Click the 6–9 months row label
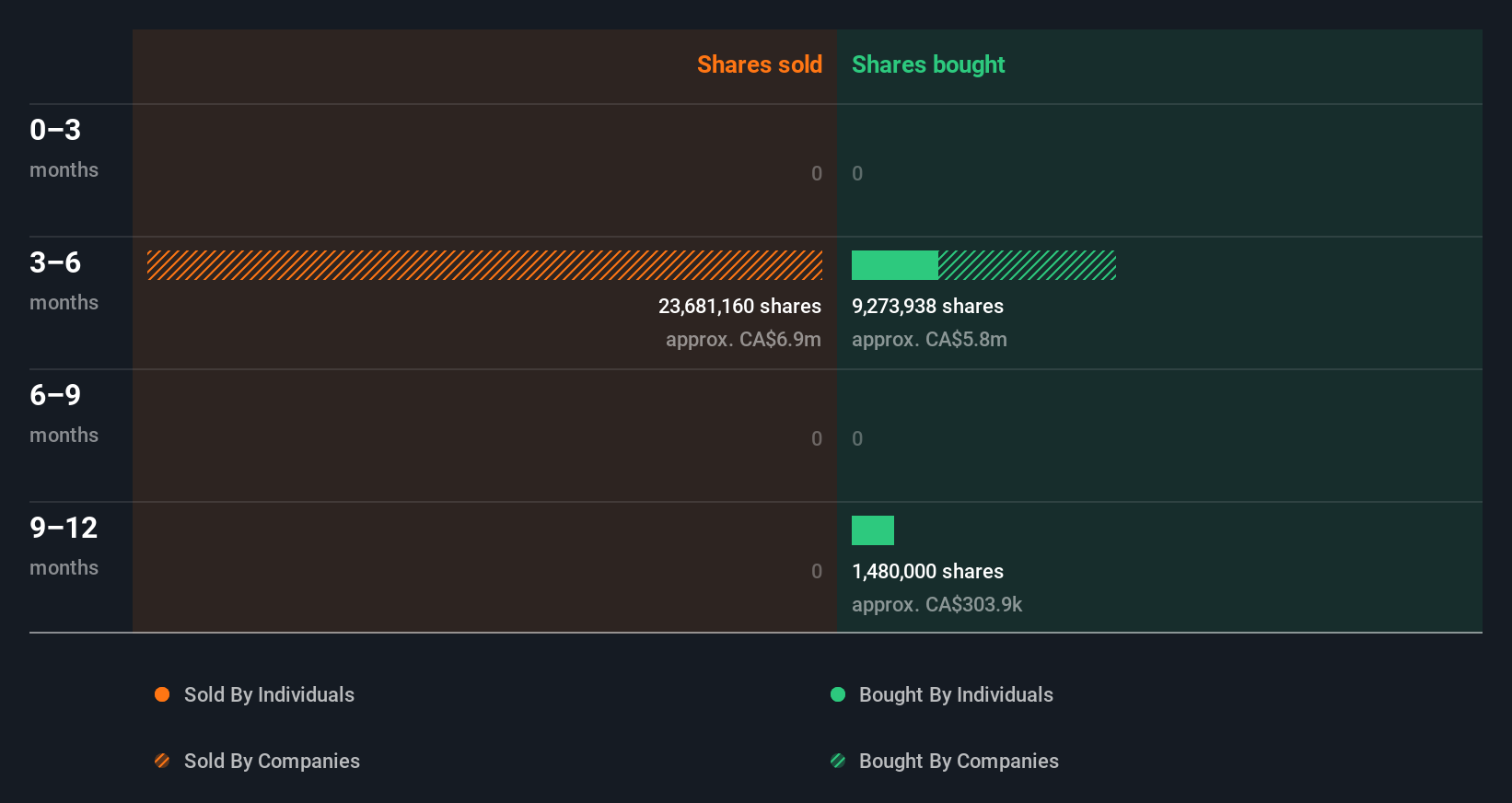Image resolution: width=1512 pixels, height=803 pixels. coord(64,413)
